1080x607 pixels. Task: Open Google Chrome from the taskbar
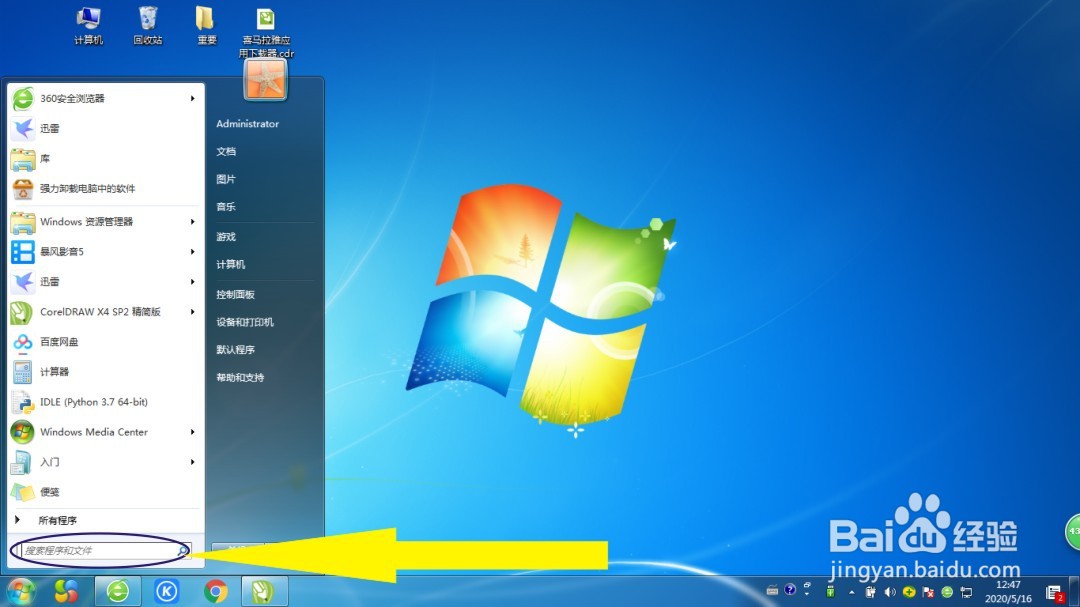pos(216,591)
